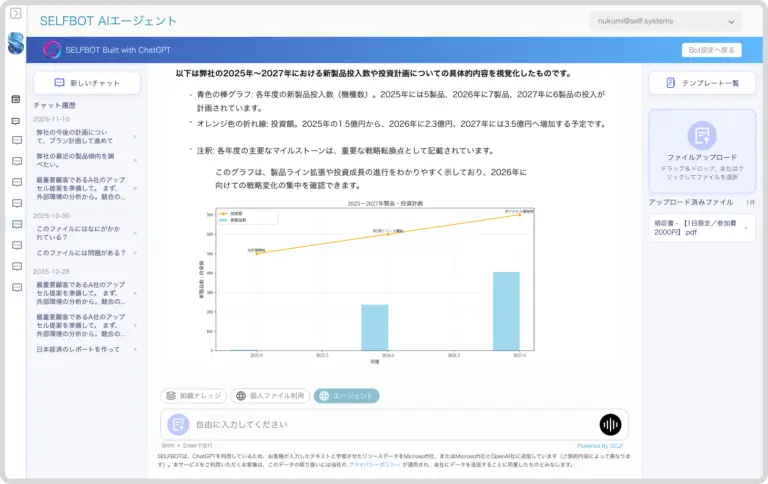Click the small mark beside 弊社の最近の製品傾向 chat row
The height and width of the screenshot is (484, 768).
tap(135, 160)
